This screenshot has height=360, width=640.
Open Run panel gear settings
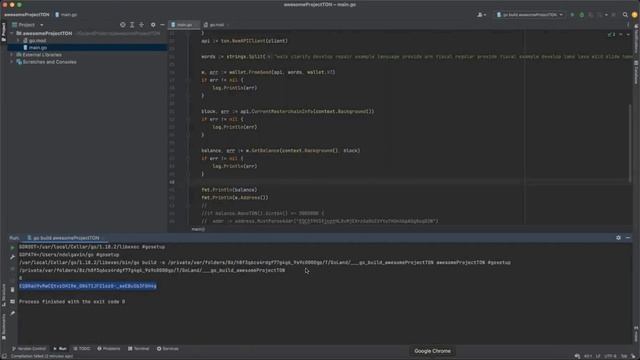point(618,238)
